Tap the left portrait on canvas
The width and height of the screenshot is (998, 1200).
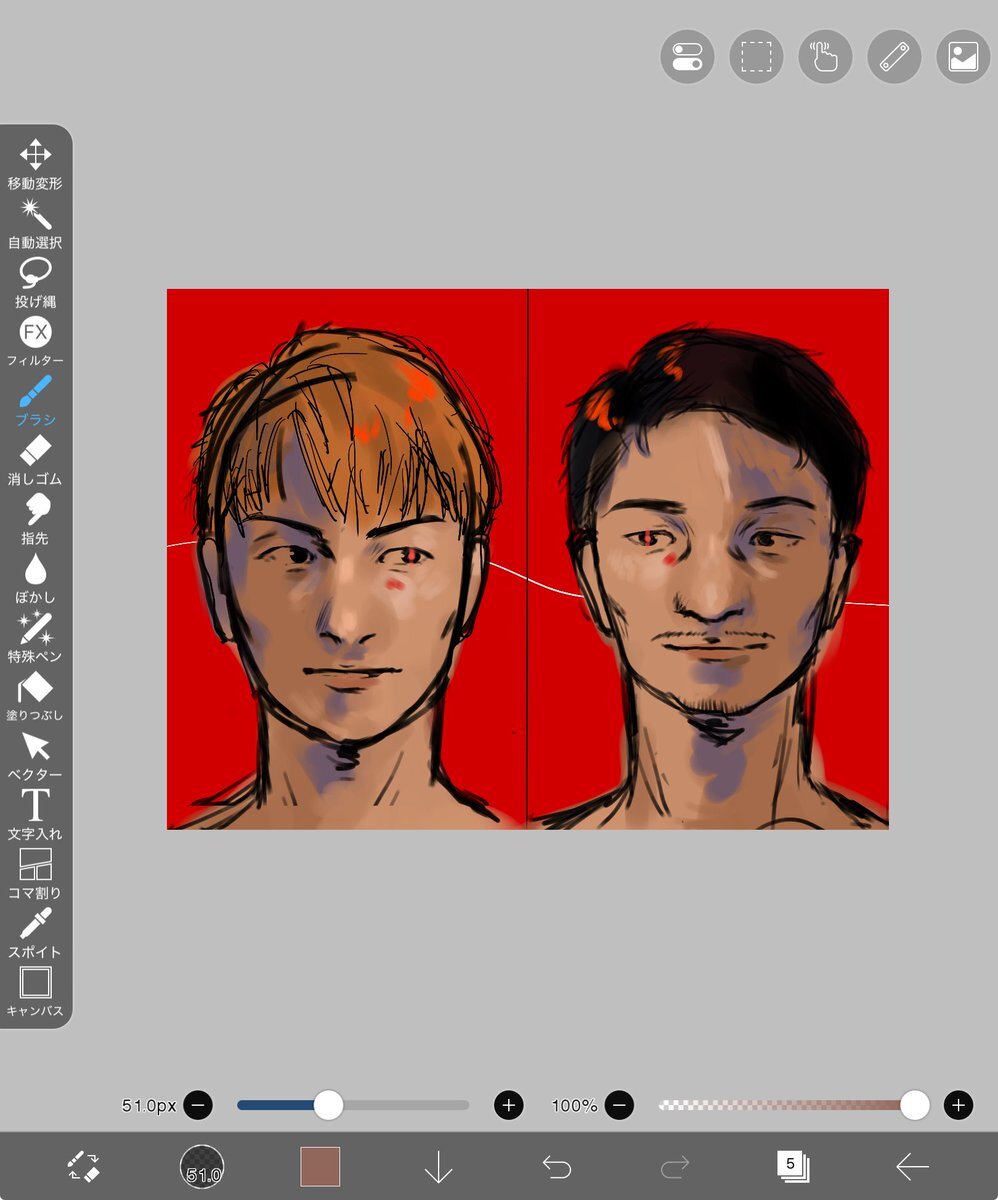pos(347,560)
